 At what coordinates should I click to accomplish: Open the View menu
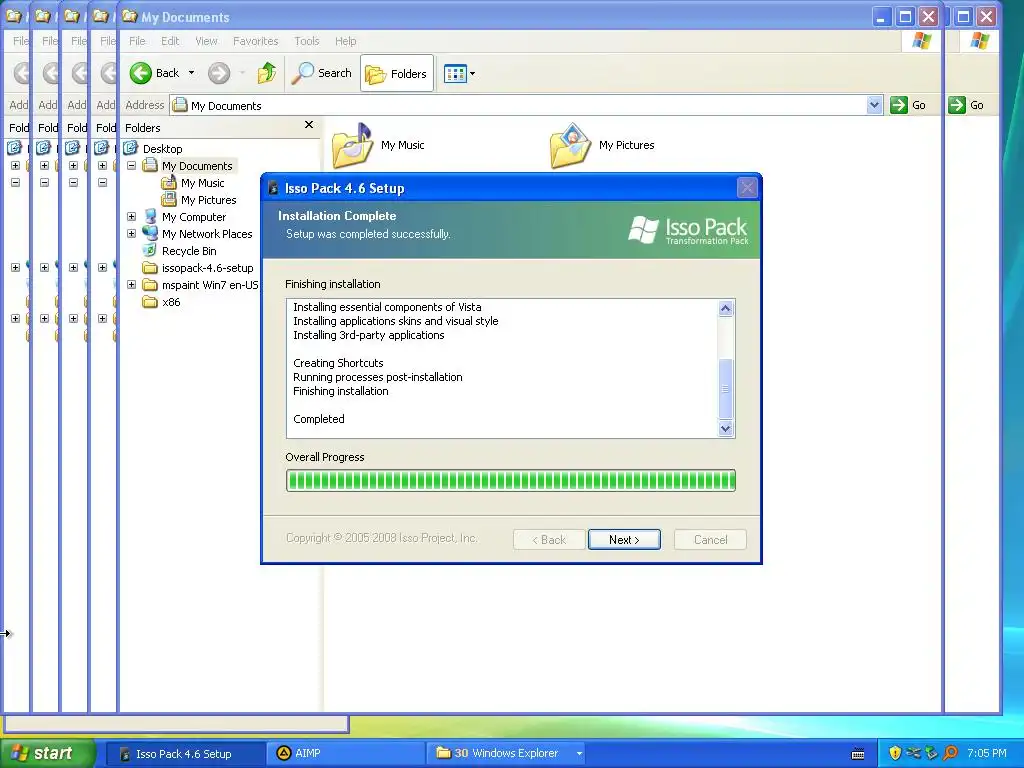click(x=206, y=41)
